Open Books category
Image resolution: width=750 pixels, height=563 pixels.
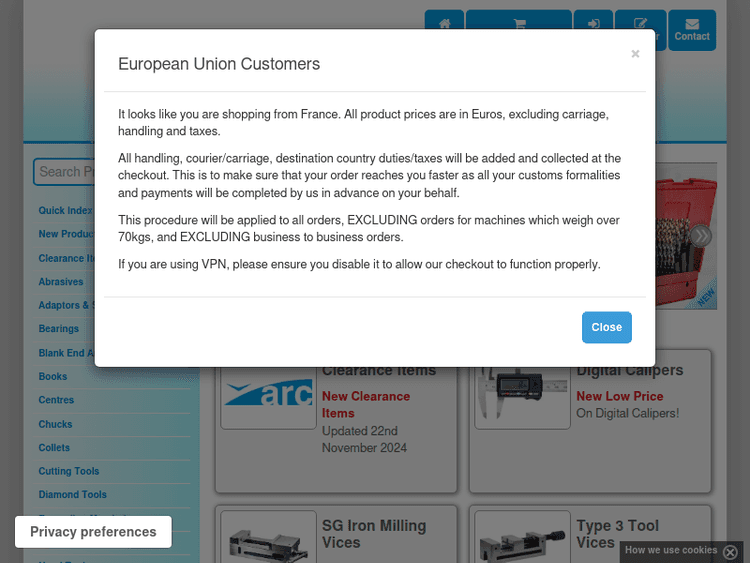53,376
